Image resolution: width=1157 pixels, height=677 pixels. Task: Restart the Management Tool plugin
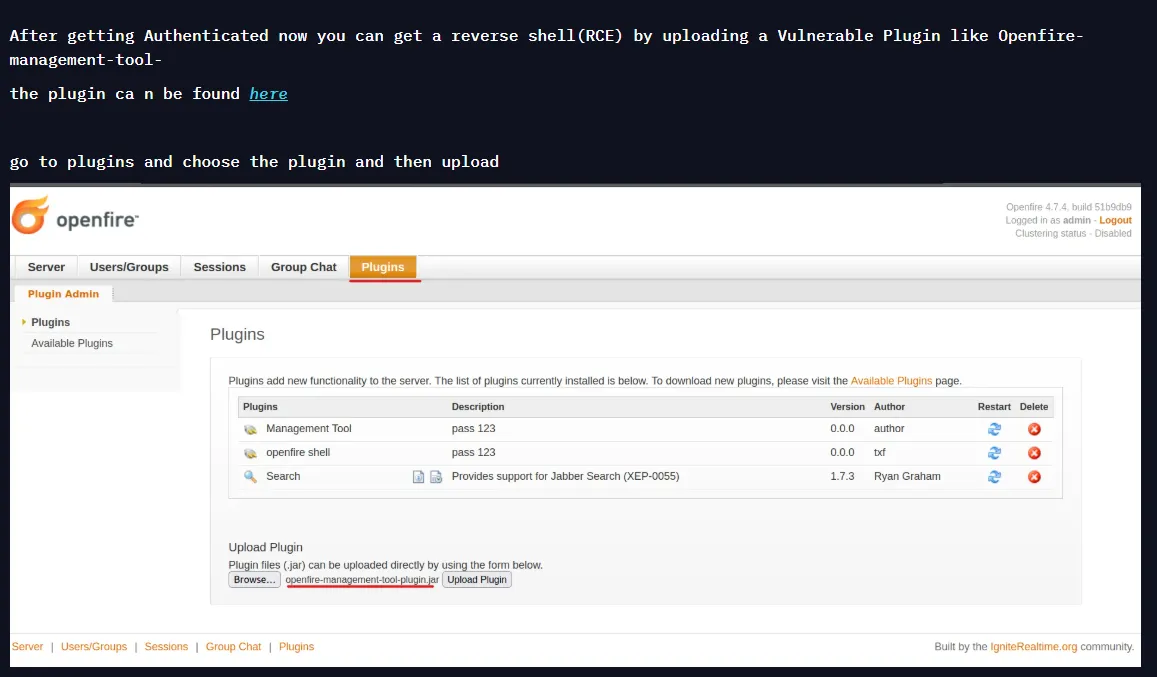click(x=994, y=429)
